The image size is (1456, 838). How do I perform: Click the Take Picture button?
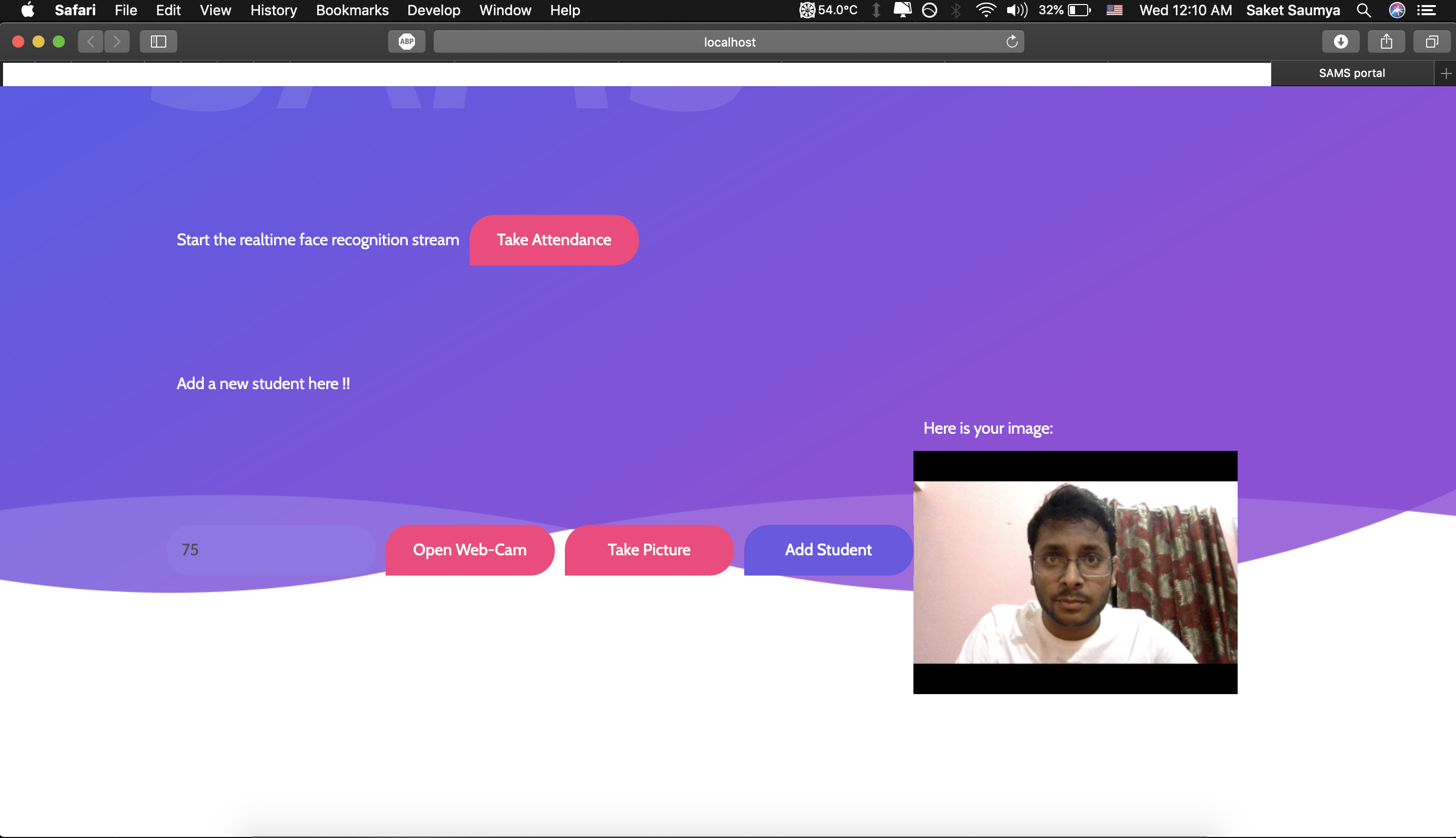[648, 550]
